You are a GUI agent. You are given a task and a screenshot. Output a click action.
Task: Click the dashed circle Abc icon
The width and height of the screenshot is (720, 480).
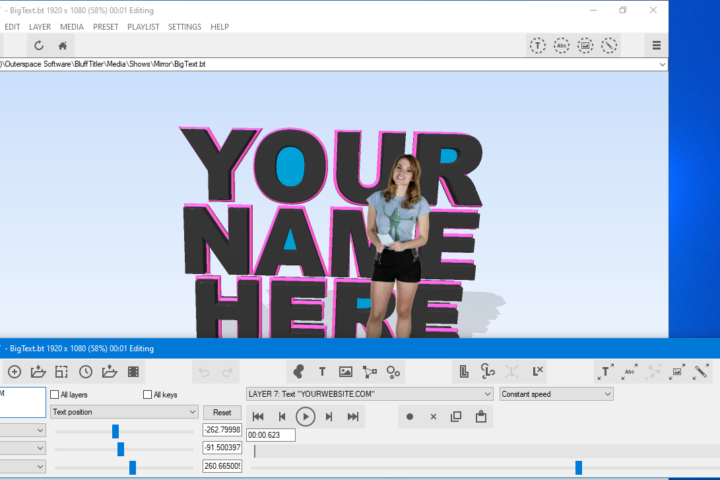561,45
